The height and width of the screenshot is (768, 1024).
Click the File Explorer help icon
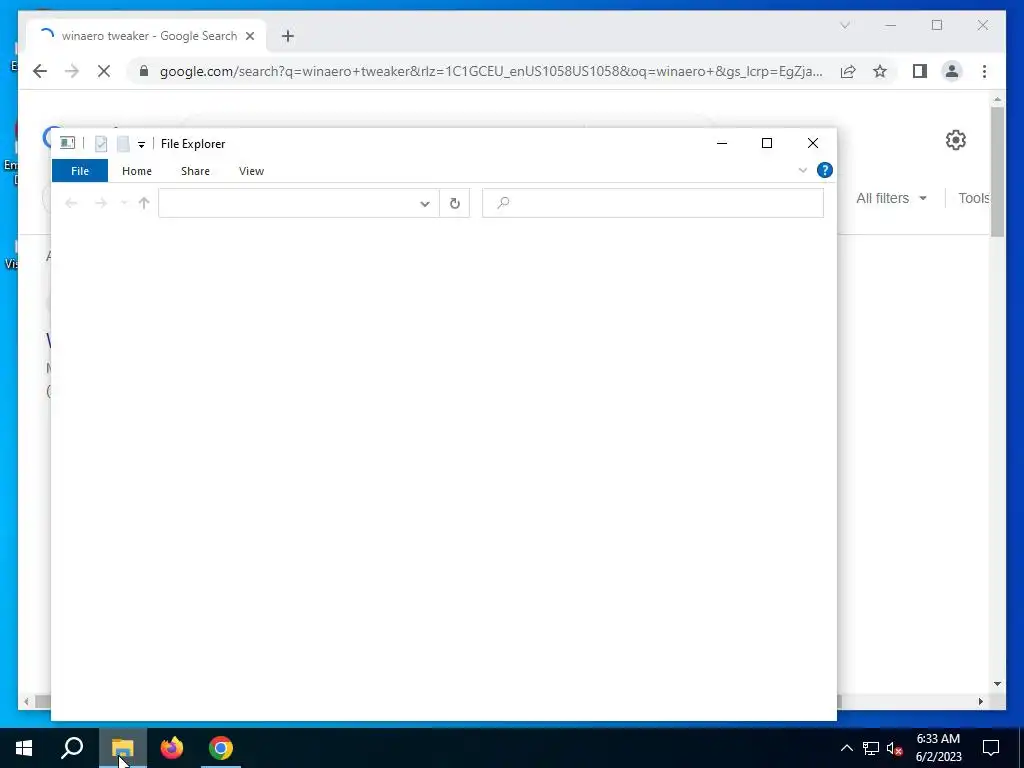(x=825, y=170)
